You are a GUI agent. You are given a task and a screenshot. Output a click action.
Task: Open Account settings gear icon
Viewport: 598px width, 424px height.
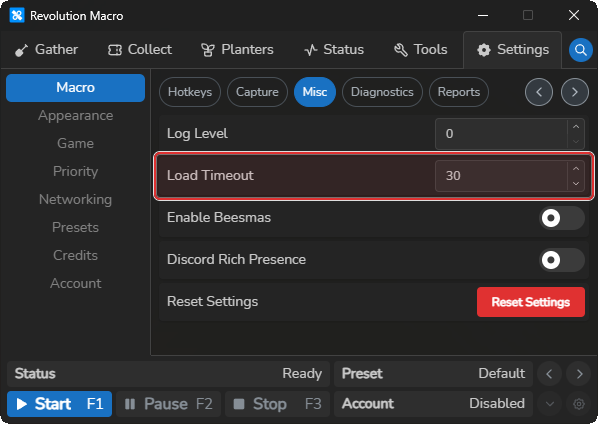coord(579,404)
